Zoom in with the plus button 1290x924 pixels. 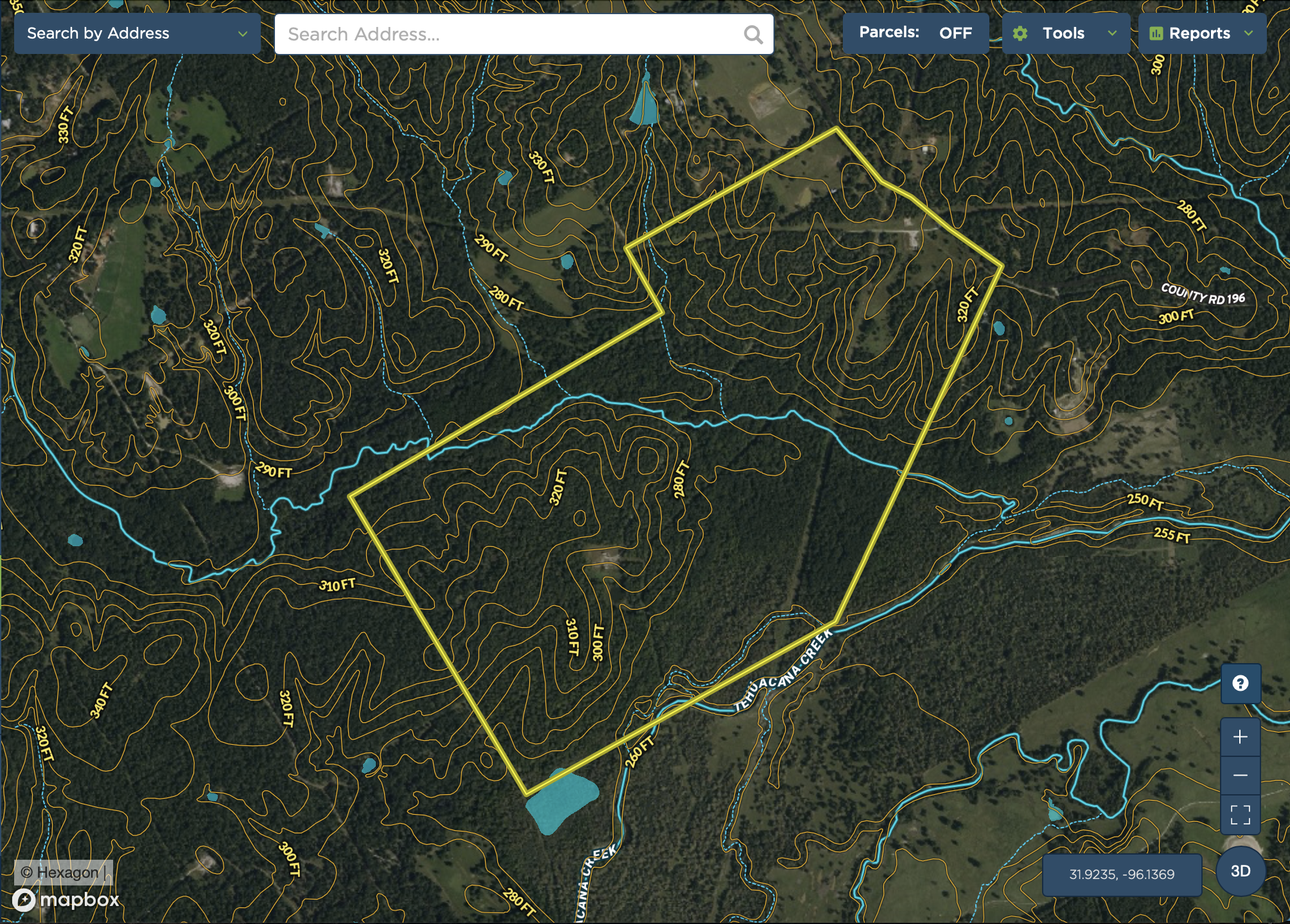(x=1240, y=736)
